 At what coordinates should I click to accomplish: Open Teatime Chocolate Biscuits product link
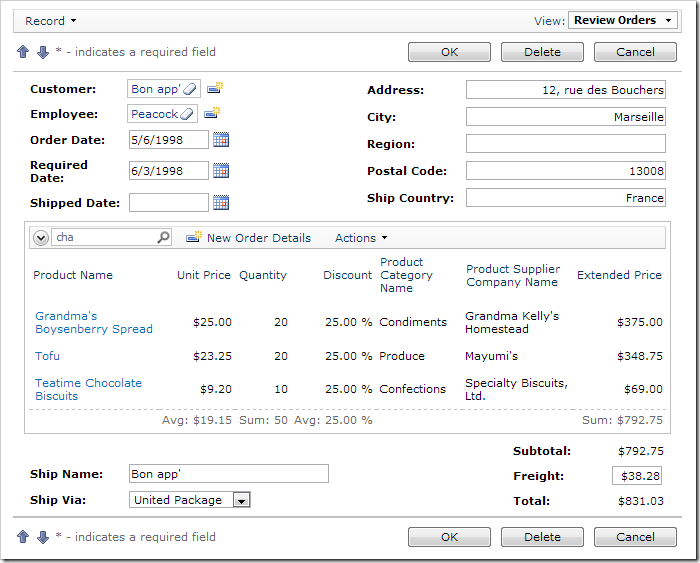pyautogui.click(x=88, y=389)
